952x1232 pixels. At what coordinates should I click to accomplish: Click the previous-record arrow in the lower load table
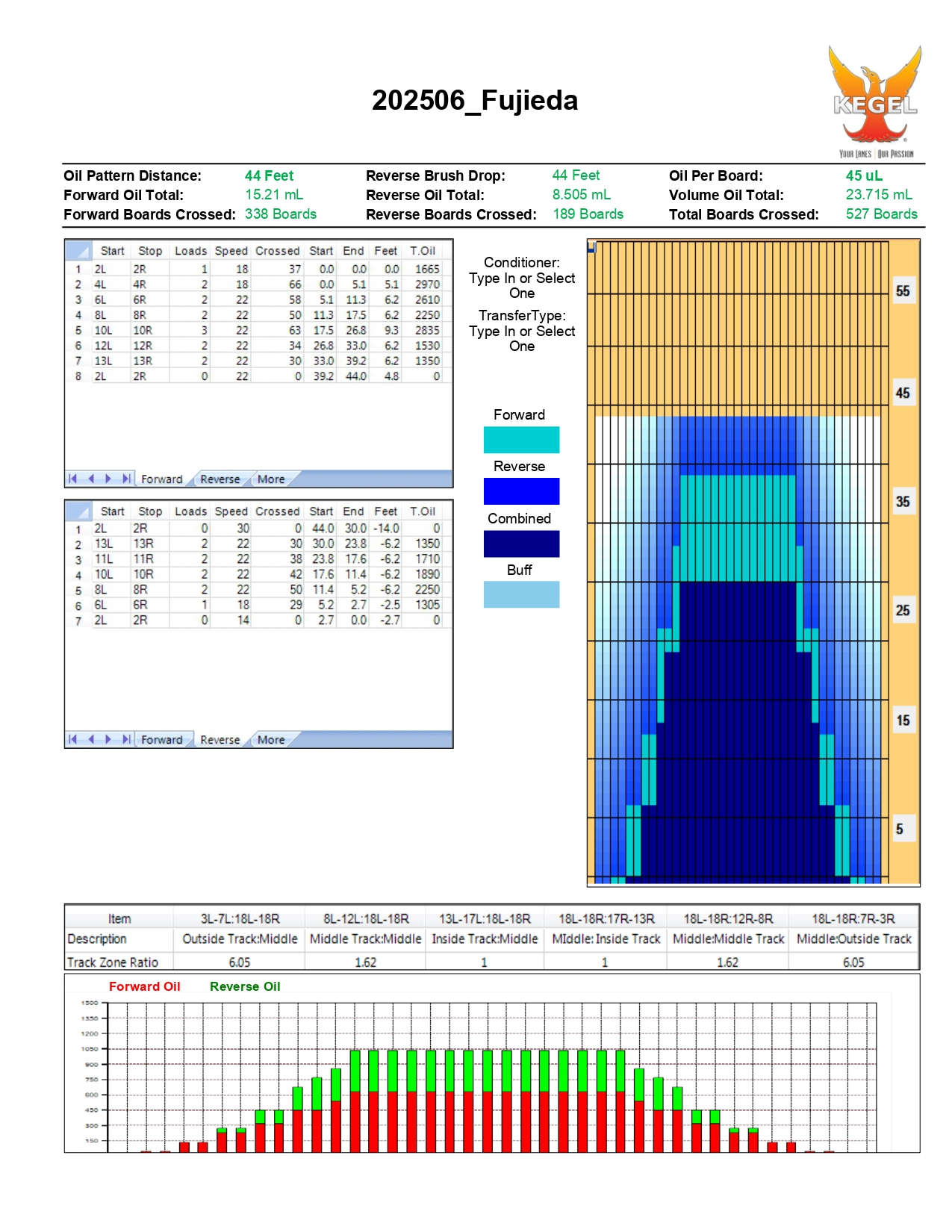pos(91,739)
